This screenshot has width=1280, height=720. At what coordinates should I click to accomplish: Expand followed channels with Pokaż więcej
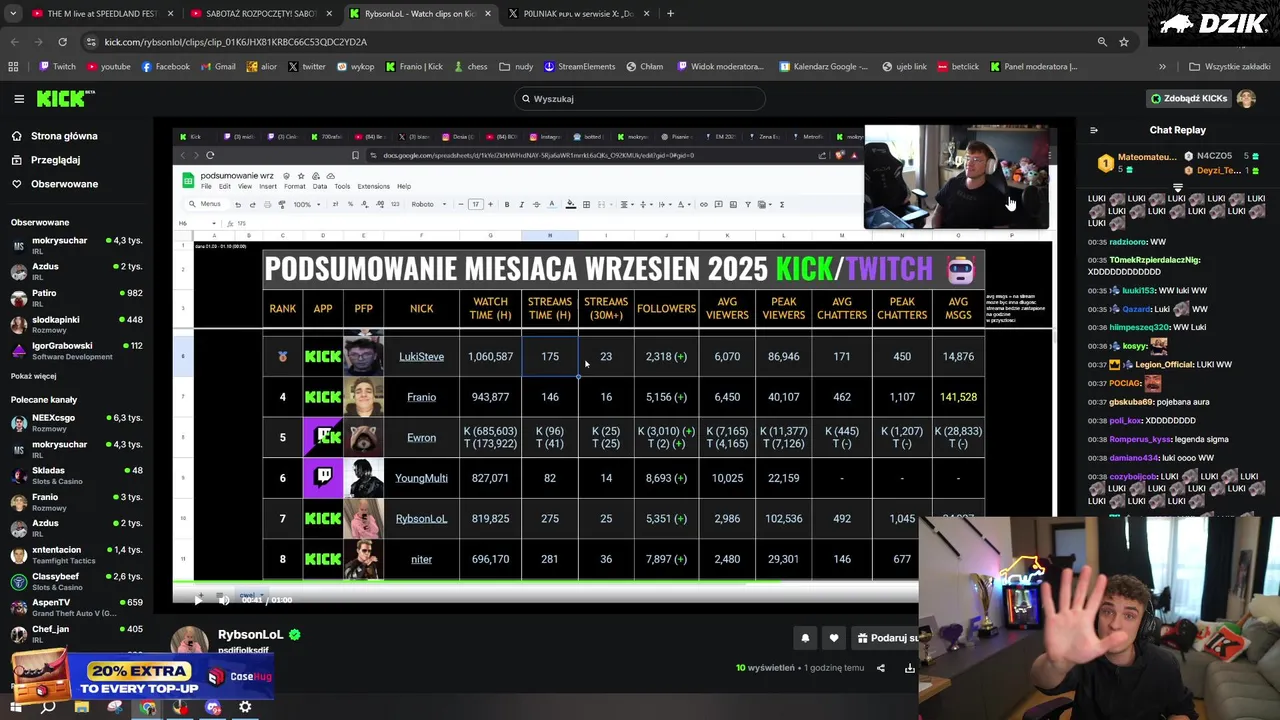[33, 376]
